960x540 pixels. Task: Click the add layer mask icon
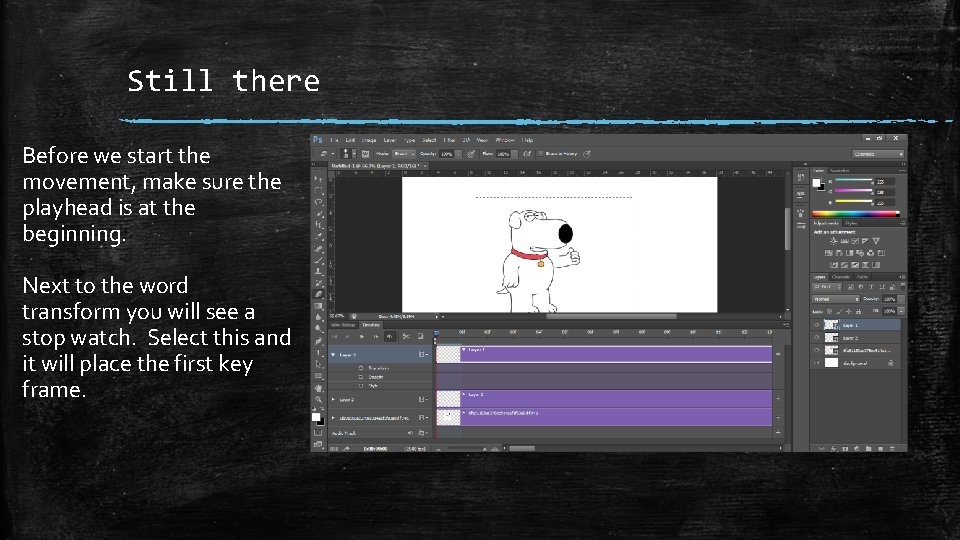tap(845, 449)
